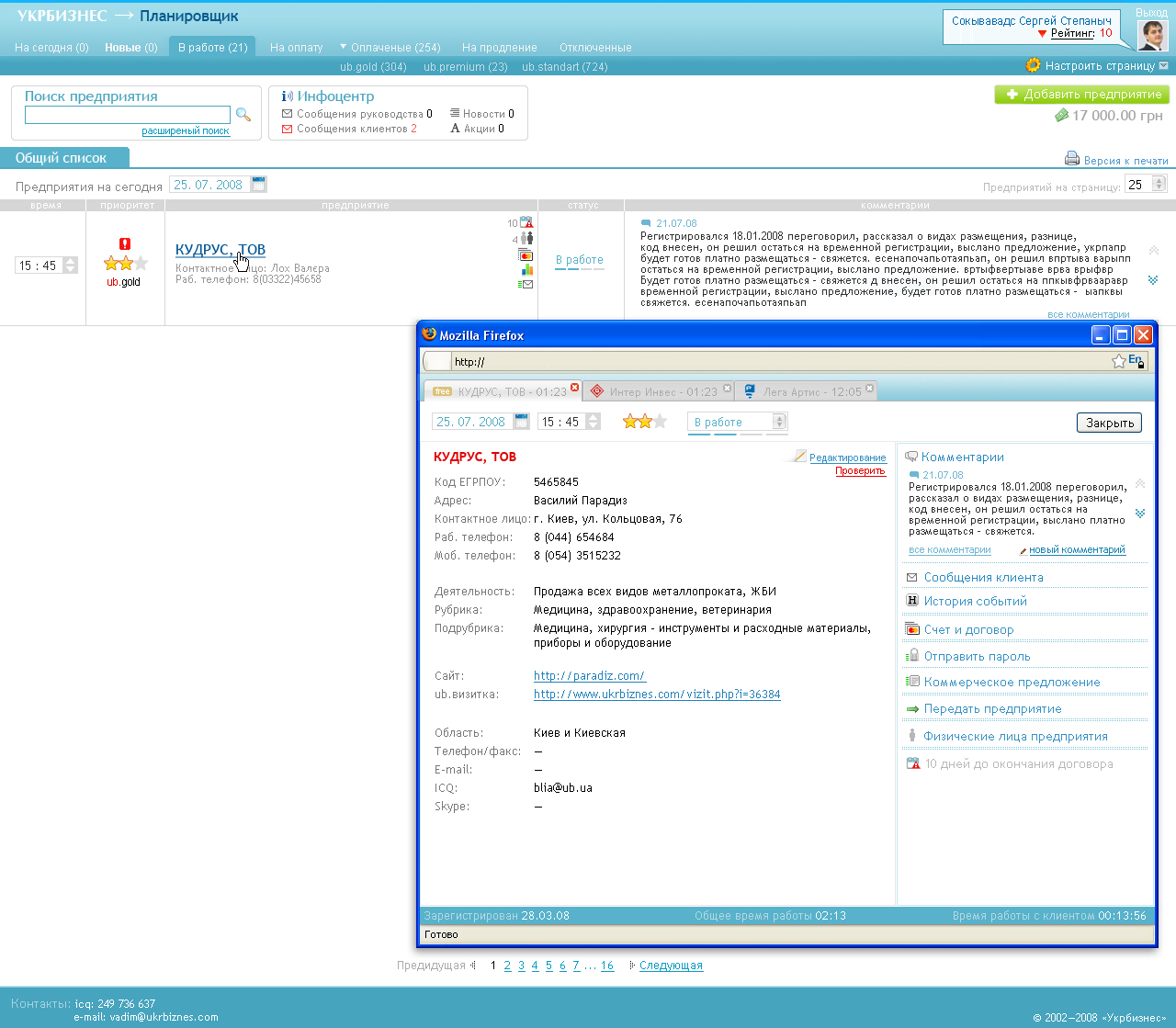This screenshot has height=1028, width=1176.
Task: Set priority with the third star in КУДРУС row
Action: click(x=141, y=264)
